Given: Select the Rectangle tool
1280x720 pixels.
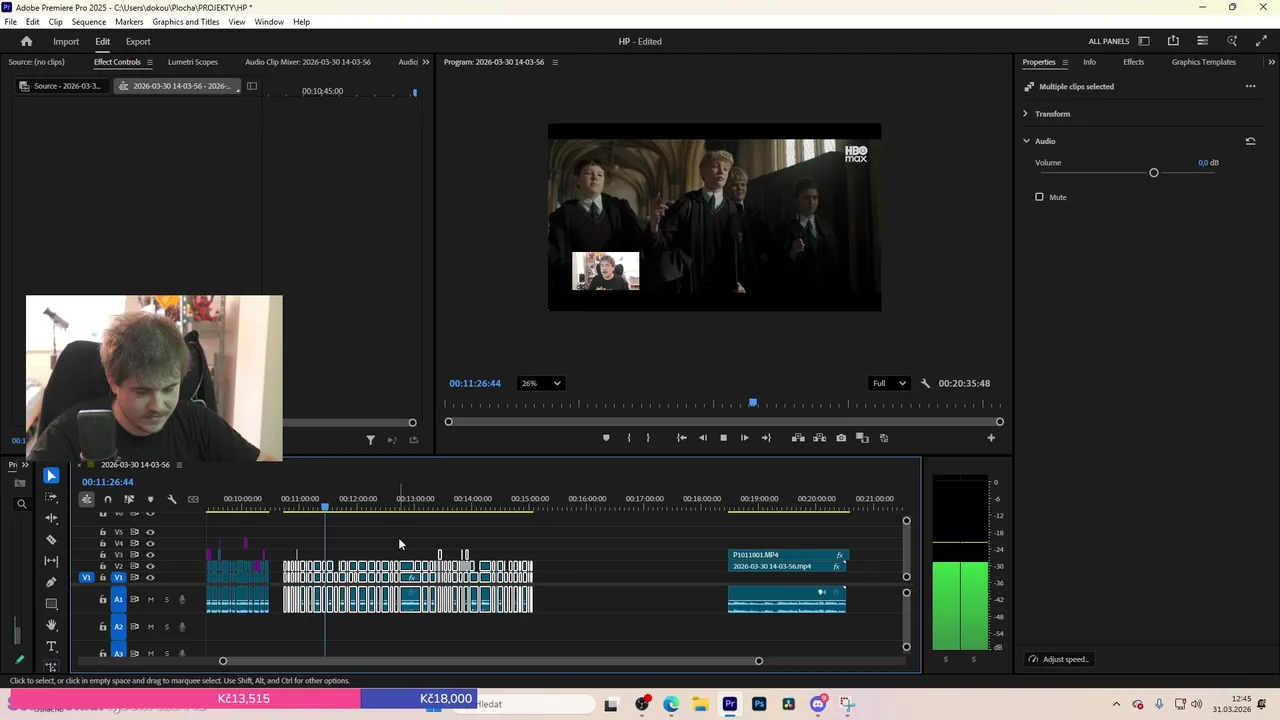Looking at the screenshot, I should (x=51, y=604).
